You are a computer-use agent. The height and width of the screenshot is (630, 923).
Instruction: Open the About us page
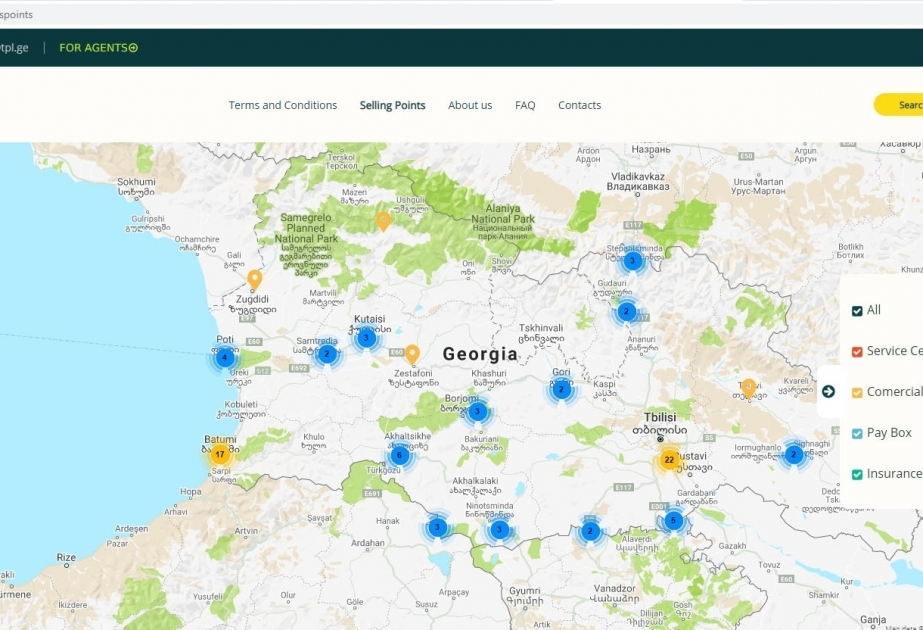click(470, 105)
